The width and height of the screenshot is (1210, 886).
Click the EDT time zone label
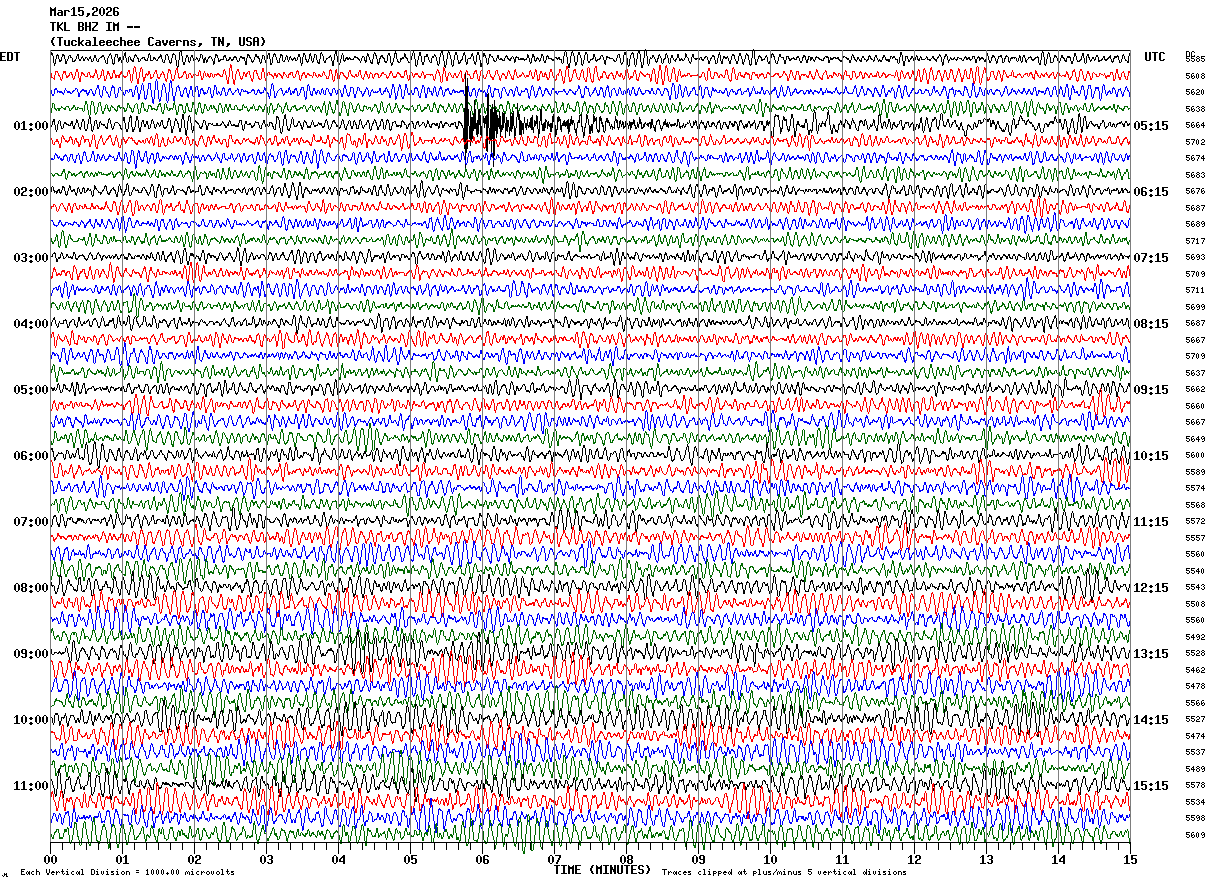coord(10,57)
